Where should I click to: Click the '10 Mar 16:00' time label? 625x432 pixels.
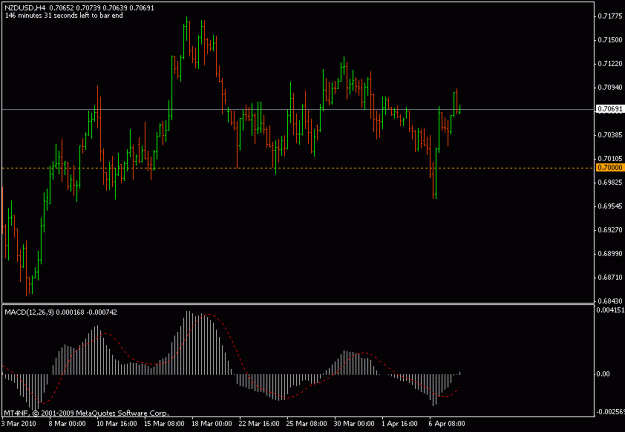point(117,424)
